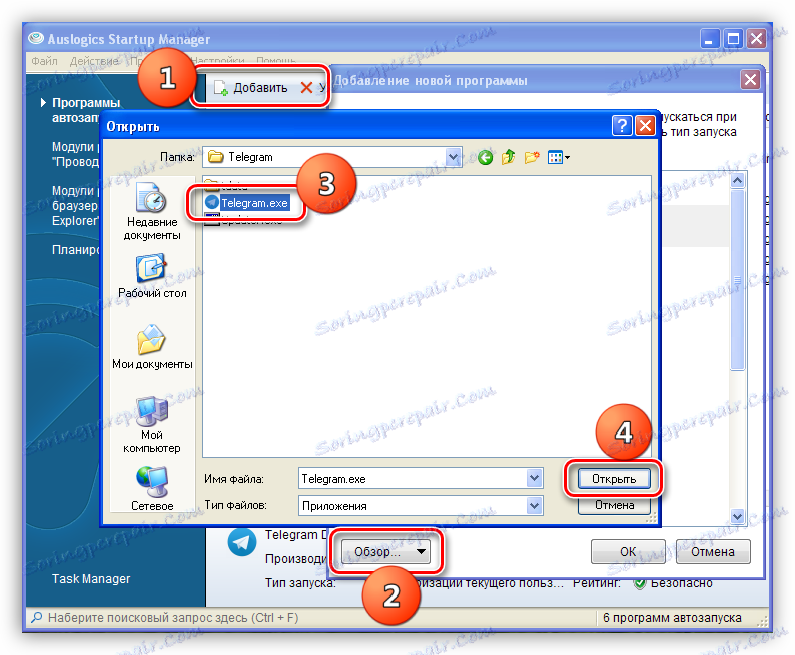The image size is (795, 655).
Task: Close the Открыть dialog
Action: pyautogui.click(x=645, y=125)
